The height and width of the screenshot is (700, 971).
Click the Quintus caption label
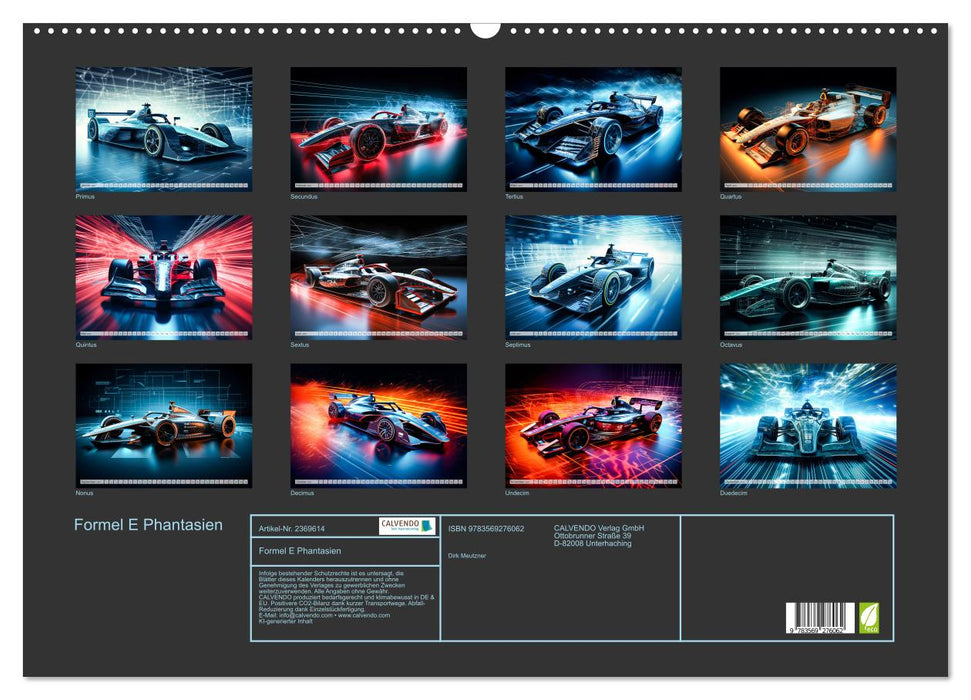coord(86,344)
